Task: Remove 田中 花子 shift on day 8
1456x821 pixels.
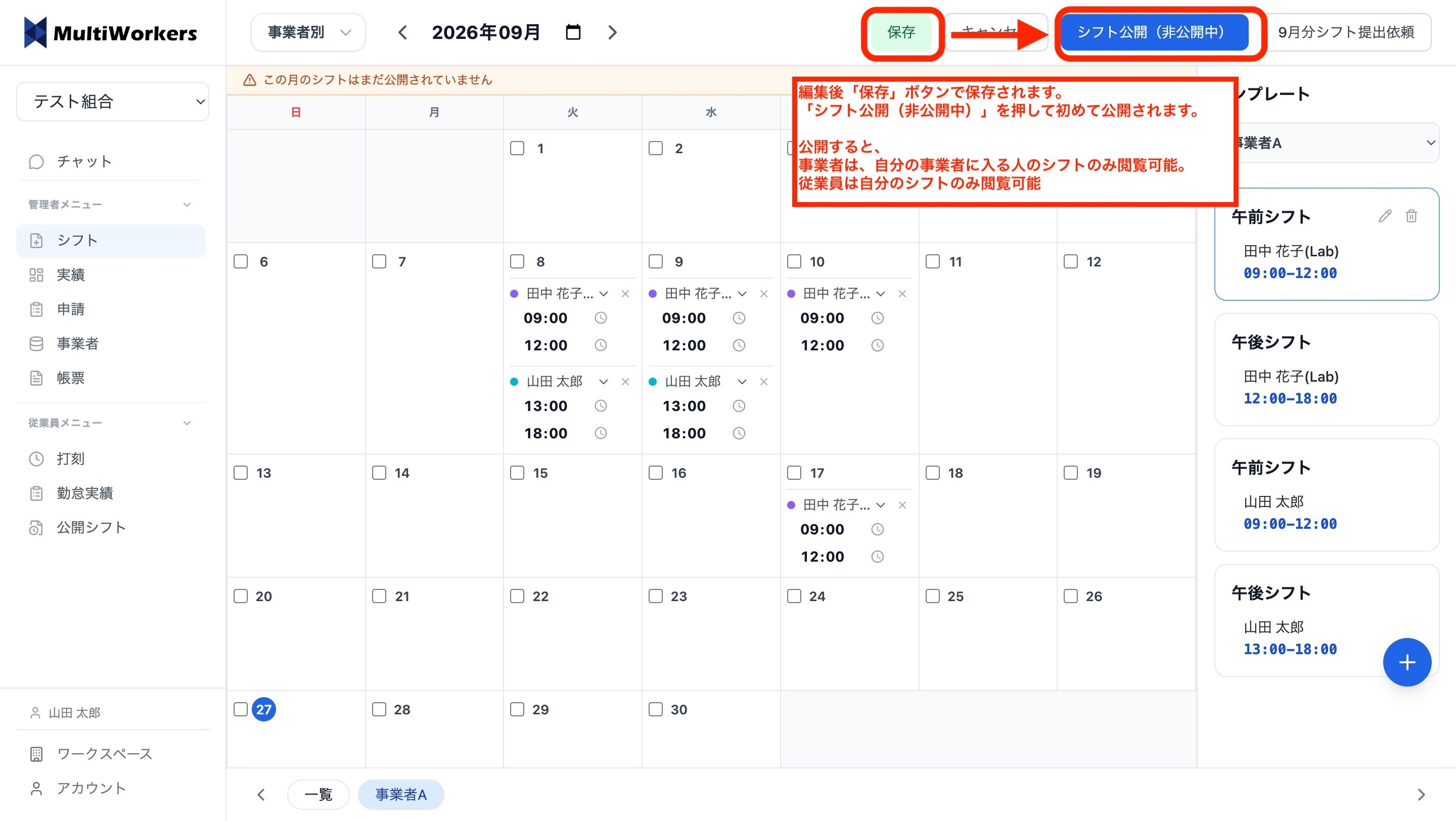Action: 625,294
